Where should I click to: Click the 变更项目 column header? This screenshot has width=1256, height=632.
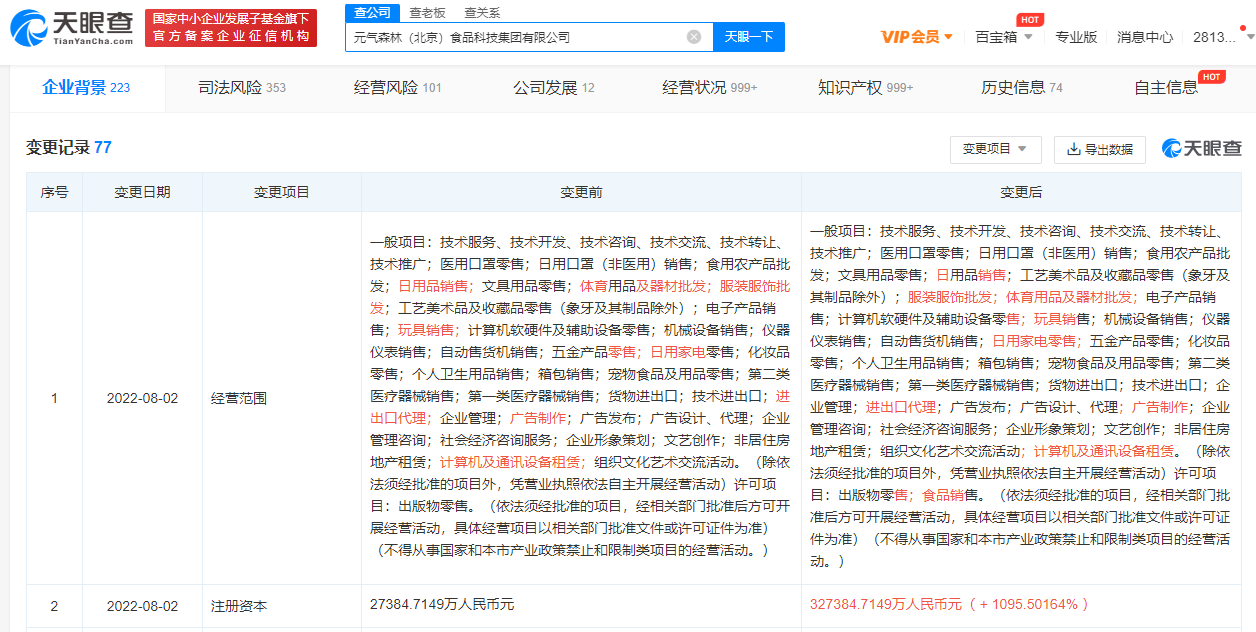pos(282,192)
